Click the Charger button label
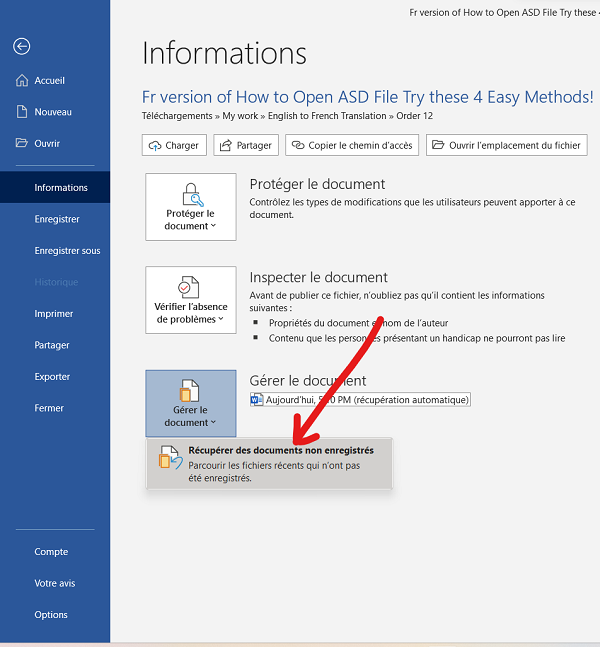 182,146
